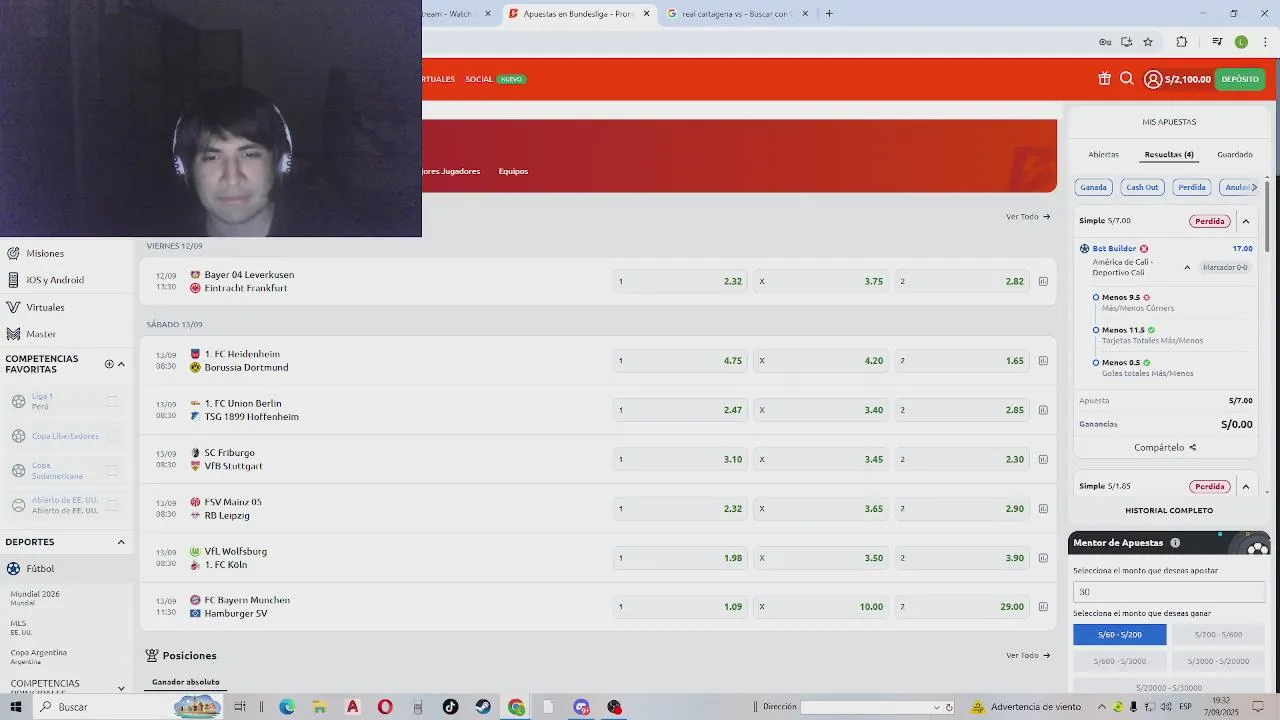Image resolution: width=1280 pixels, height=720 pixels.
Task: Open Steam from the taskbar
Action: point(483,707)
